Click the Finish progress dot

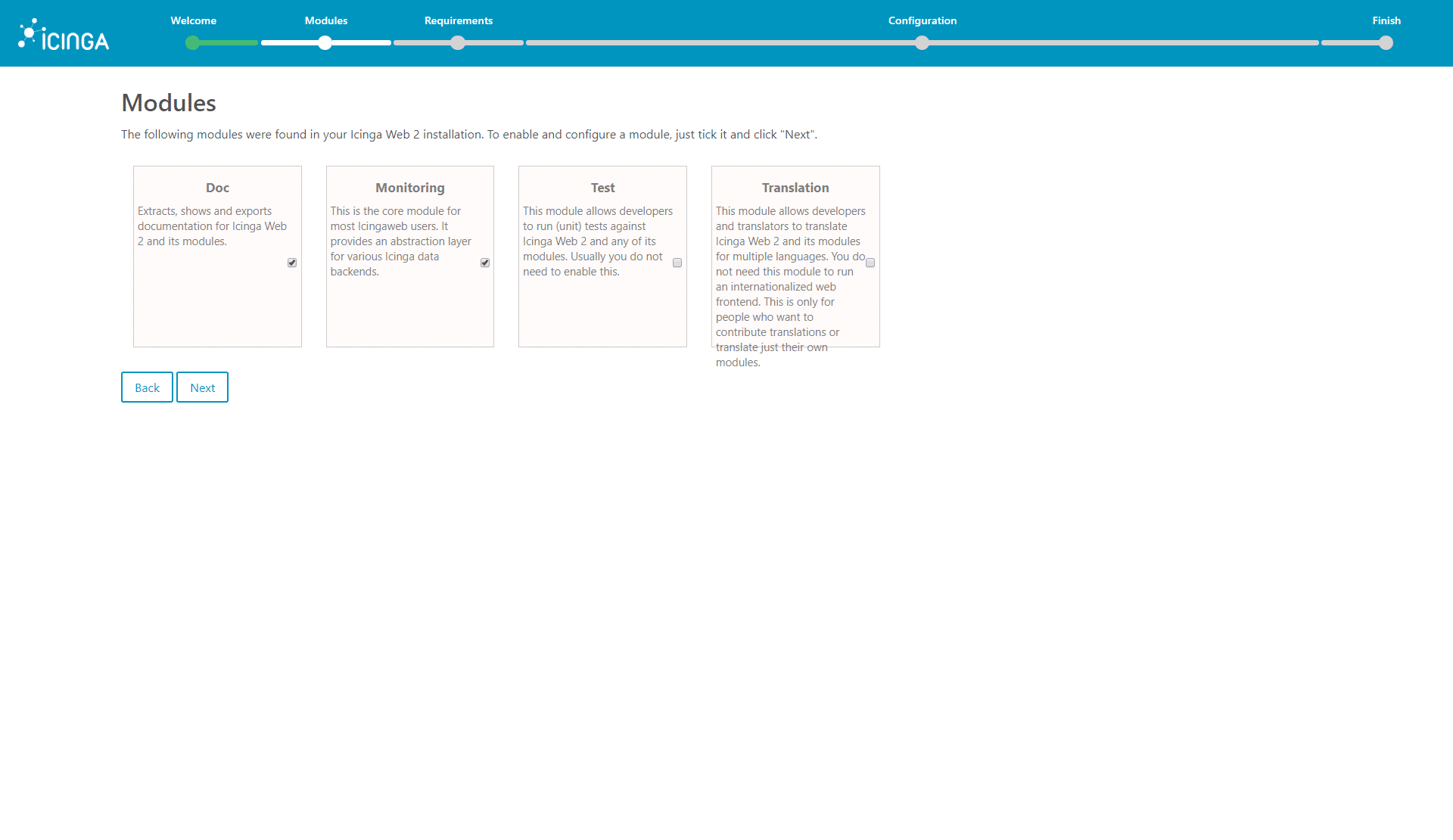click(x=1386, y=43)
